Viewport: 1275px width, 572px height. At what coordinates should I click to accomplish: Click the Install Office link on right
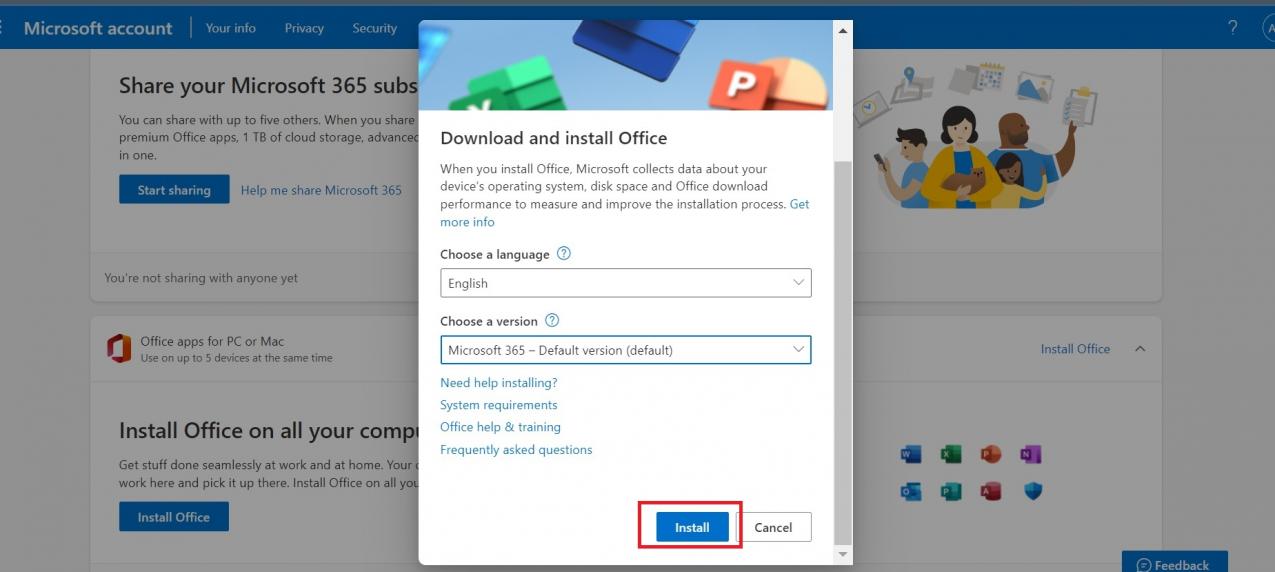pos(1075,349)
